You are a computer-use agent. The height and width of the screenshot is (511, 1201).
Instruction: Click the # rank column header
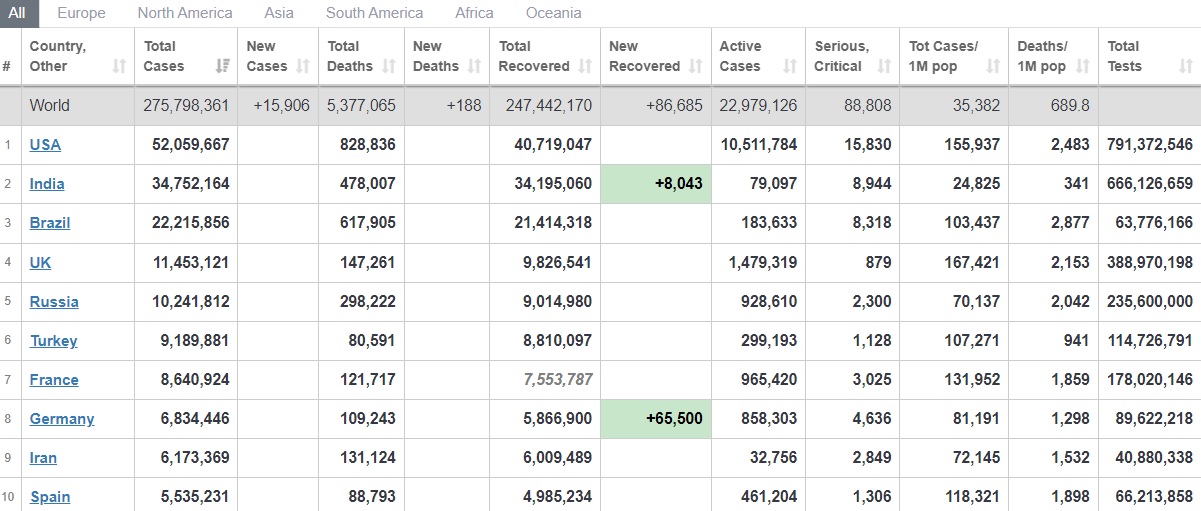point(7,67)
